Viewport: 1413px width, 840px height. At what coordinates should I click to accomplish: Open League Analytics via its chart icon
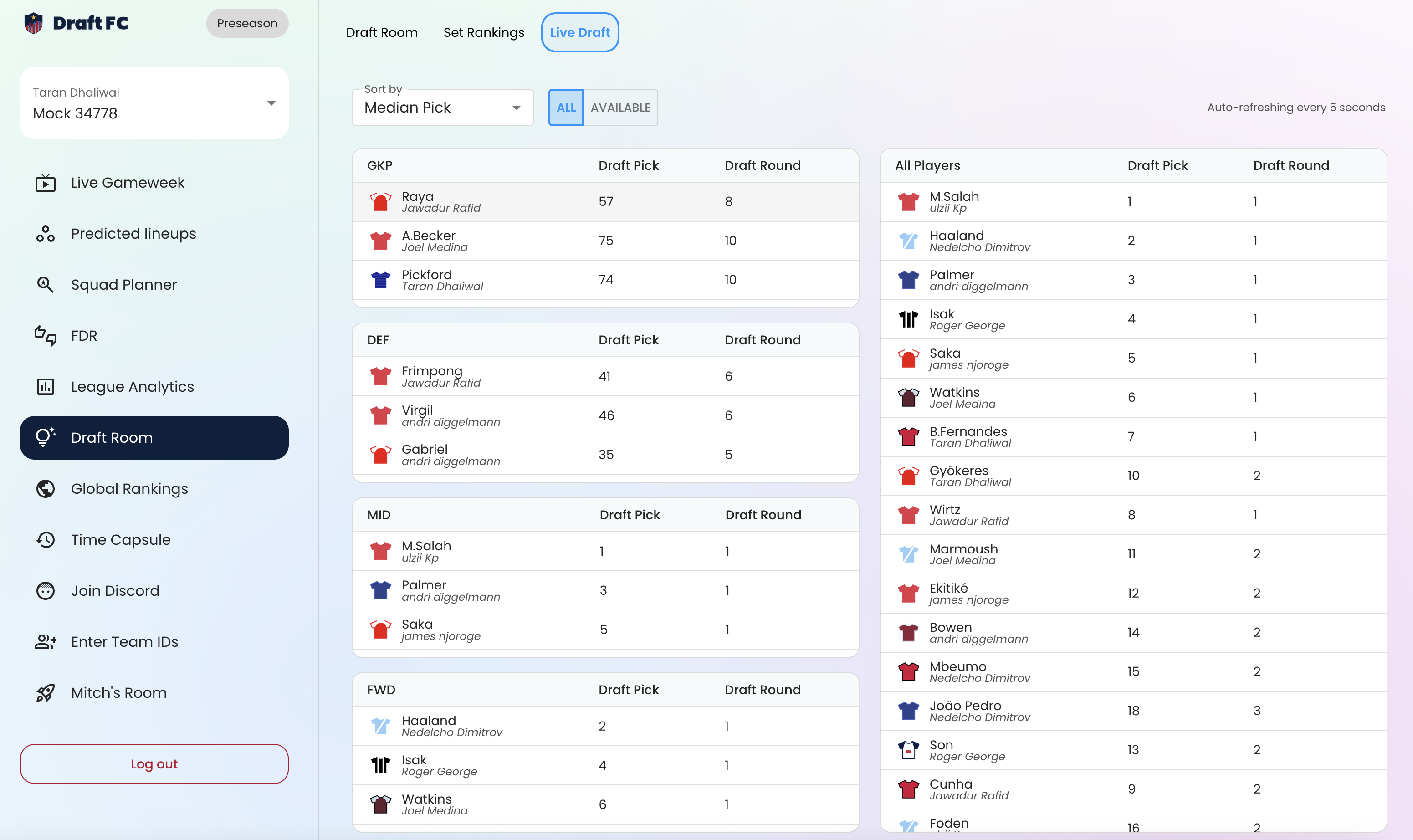(x=45, y=387)
